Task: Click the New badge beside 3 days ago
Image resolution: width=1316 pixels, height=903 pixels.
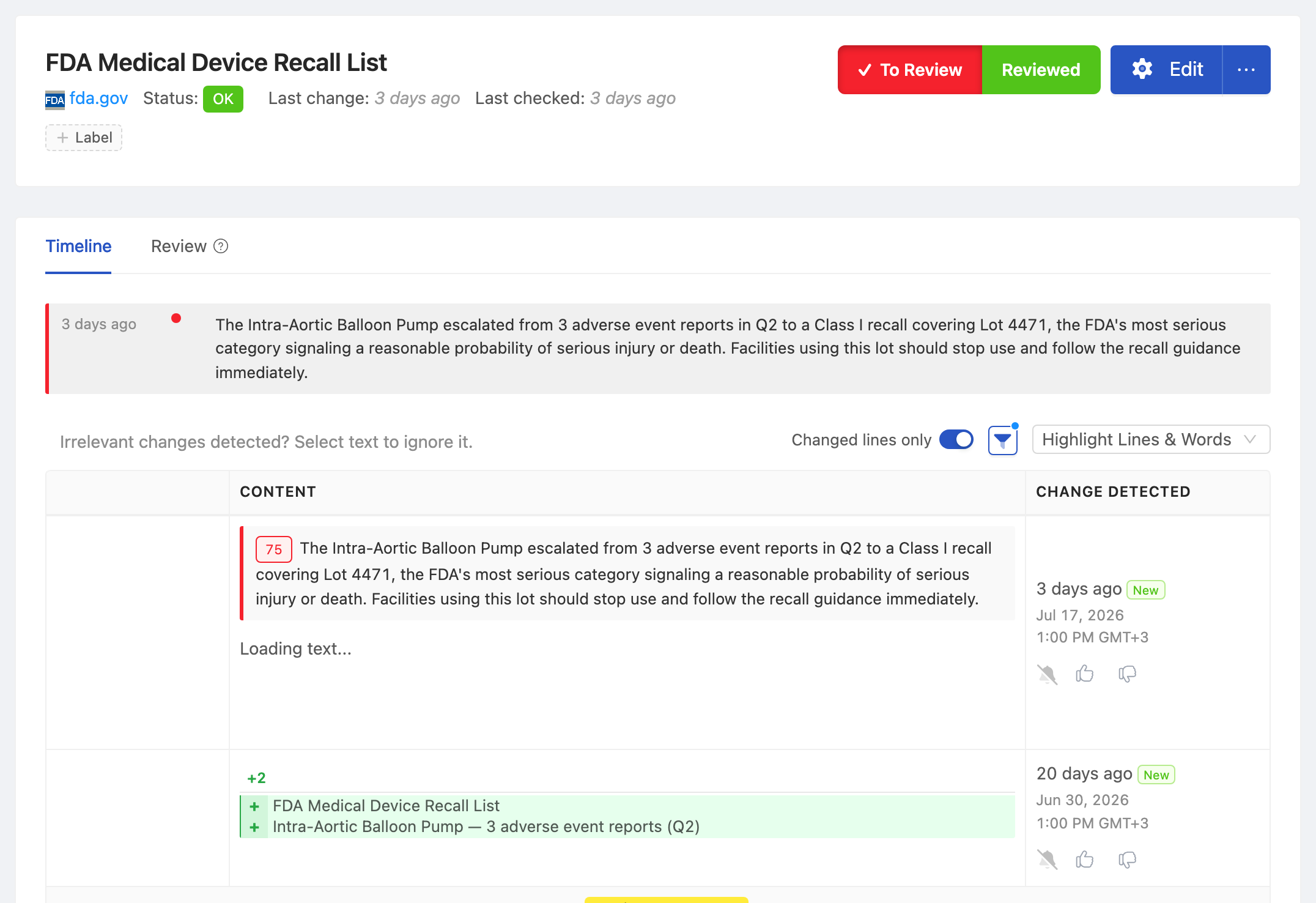Action: (1145, 590)
